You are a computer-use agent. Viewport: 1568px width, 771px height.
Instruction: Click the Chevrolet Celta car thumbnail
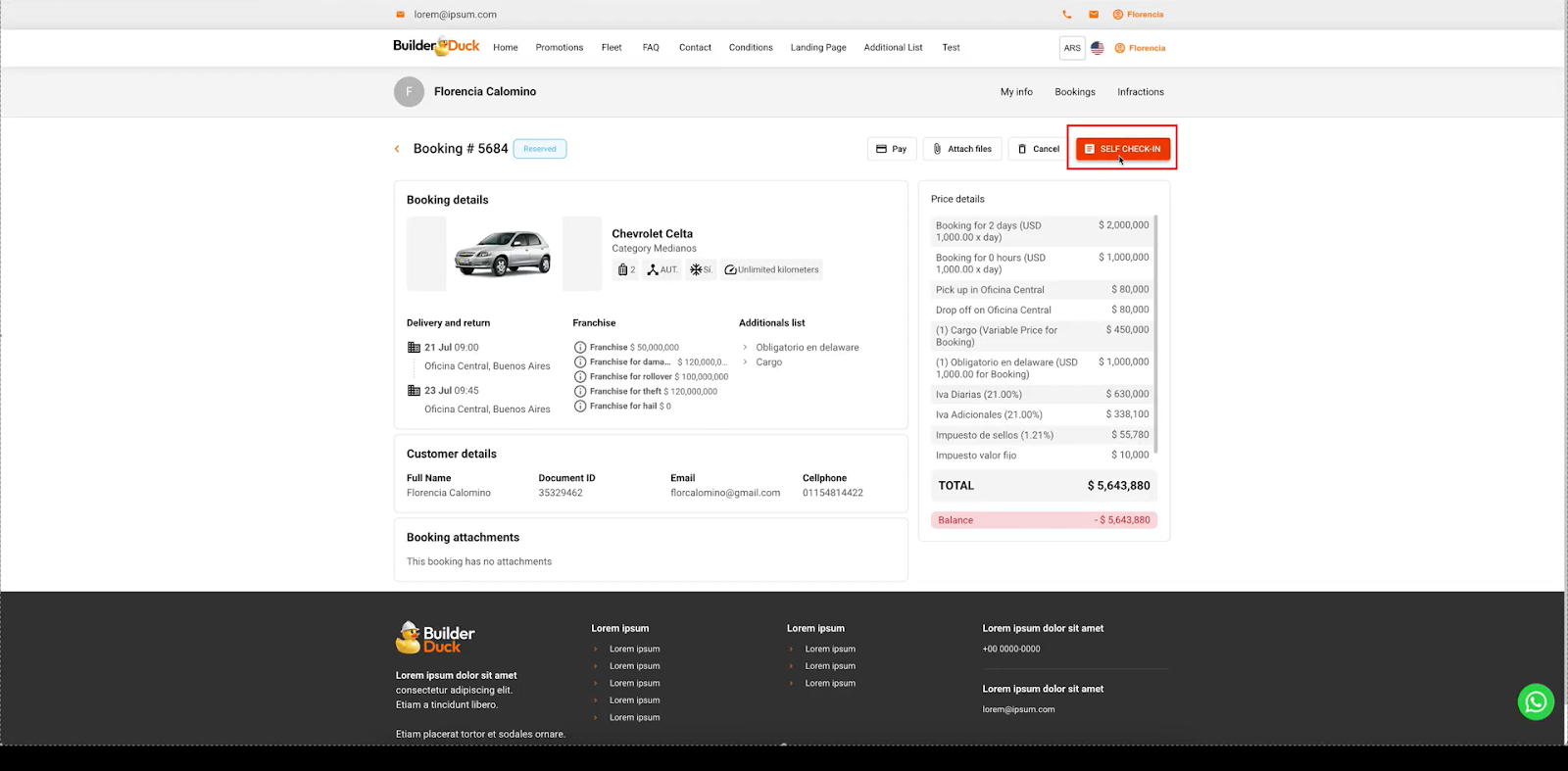coord(503,254)
